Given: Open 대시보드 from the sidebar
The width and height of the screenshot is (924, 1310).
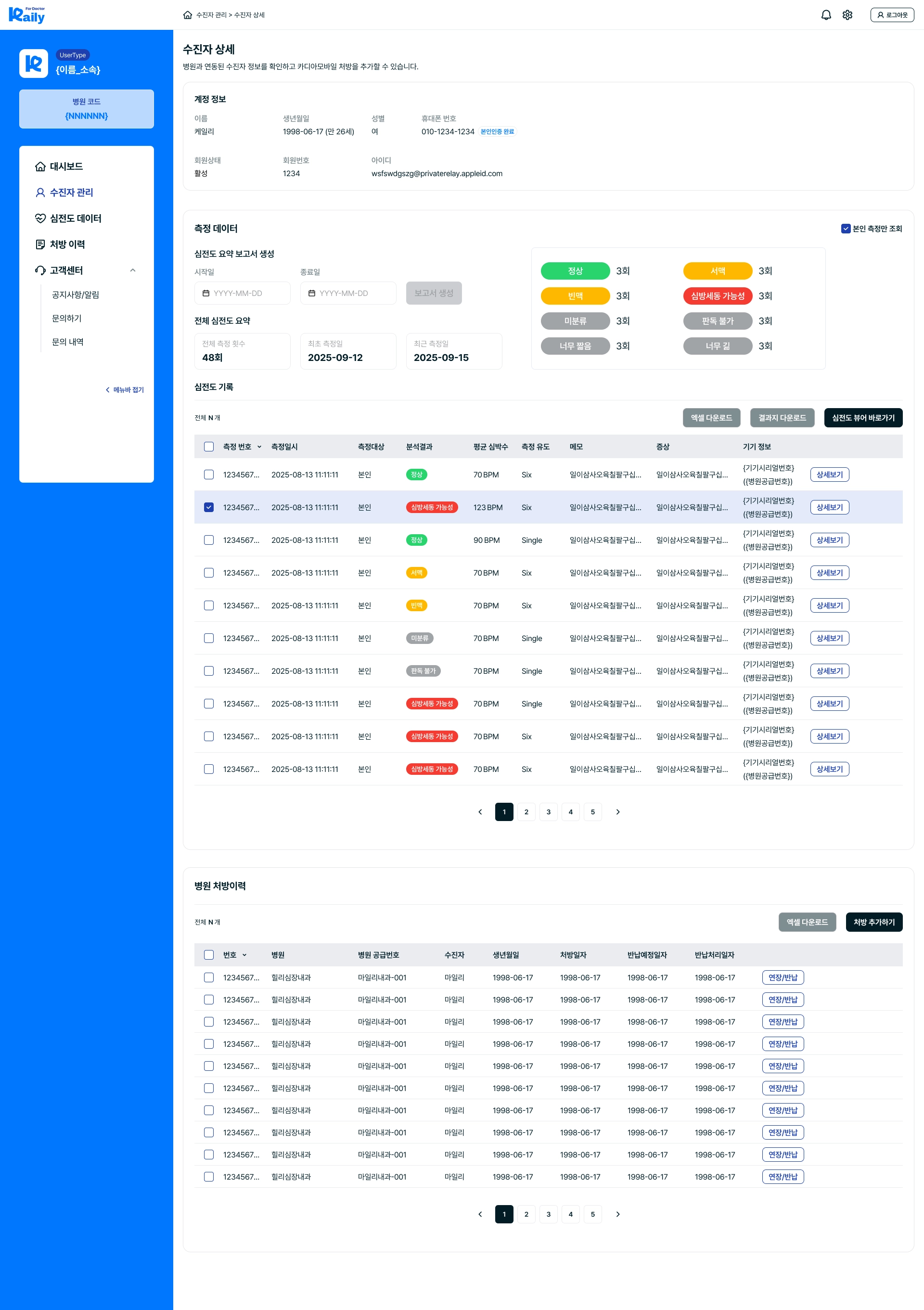Looking at the screenshot, I should click(x=65, y=166).
